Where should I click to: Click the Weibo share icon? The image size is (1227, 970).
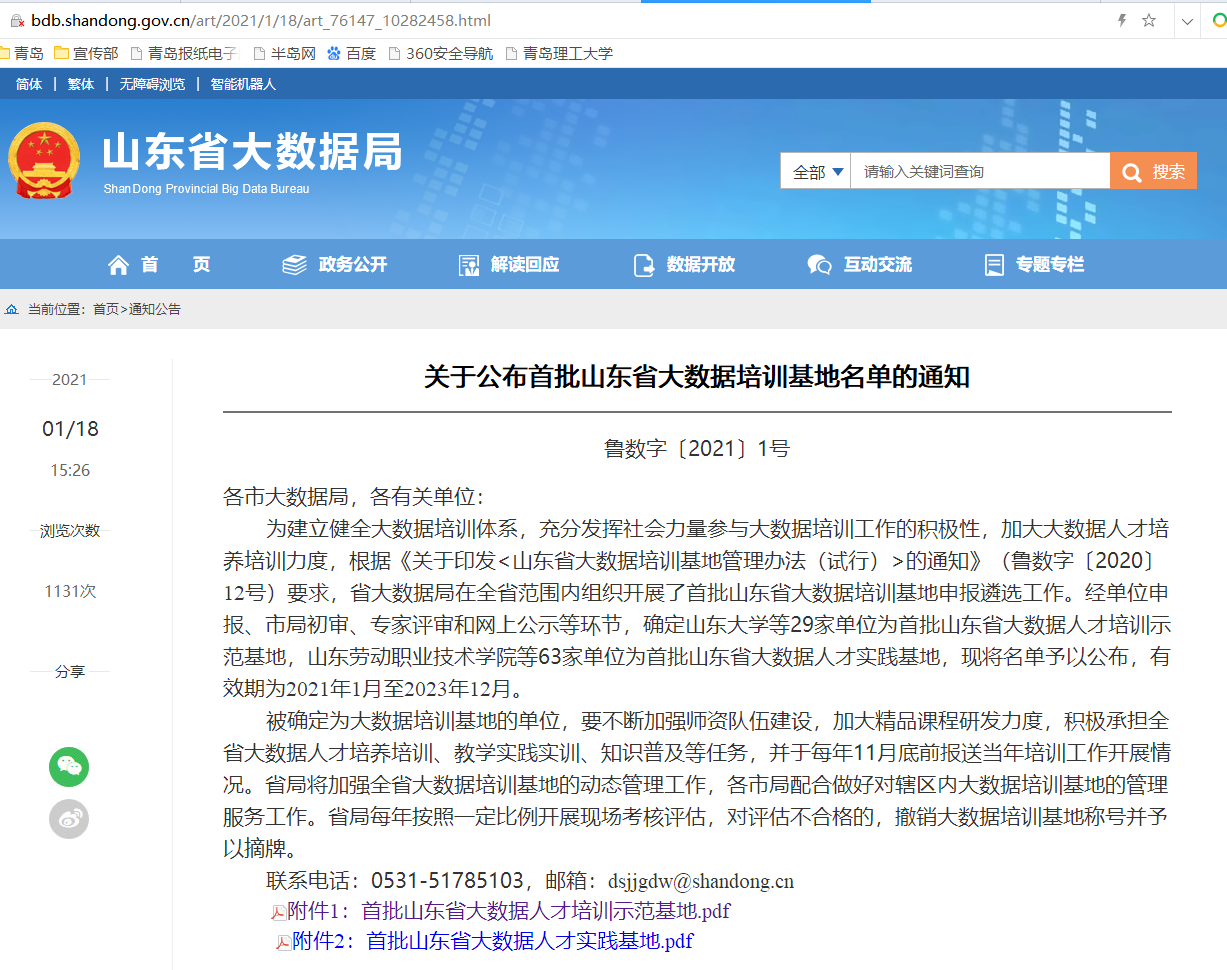[x=69, y=819]
